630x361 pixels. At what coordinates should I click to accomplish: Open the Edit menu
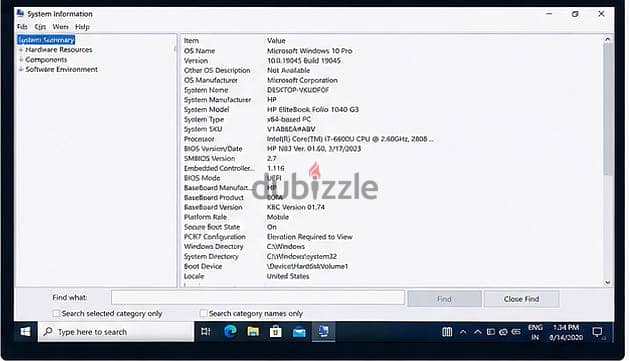tap(40, 27)
